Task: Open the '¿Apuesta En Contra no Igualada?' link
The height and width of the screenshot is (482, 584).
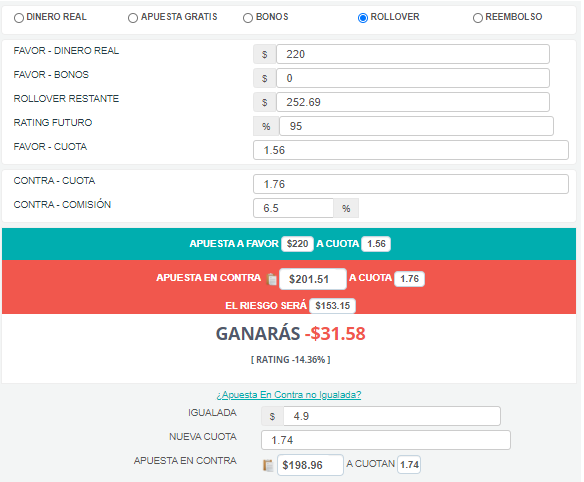Action: 289,394
